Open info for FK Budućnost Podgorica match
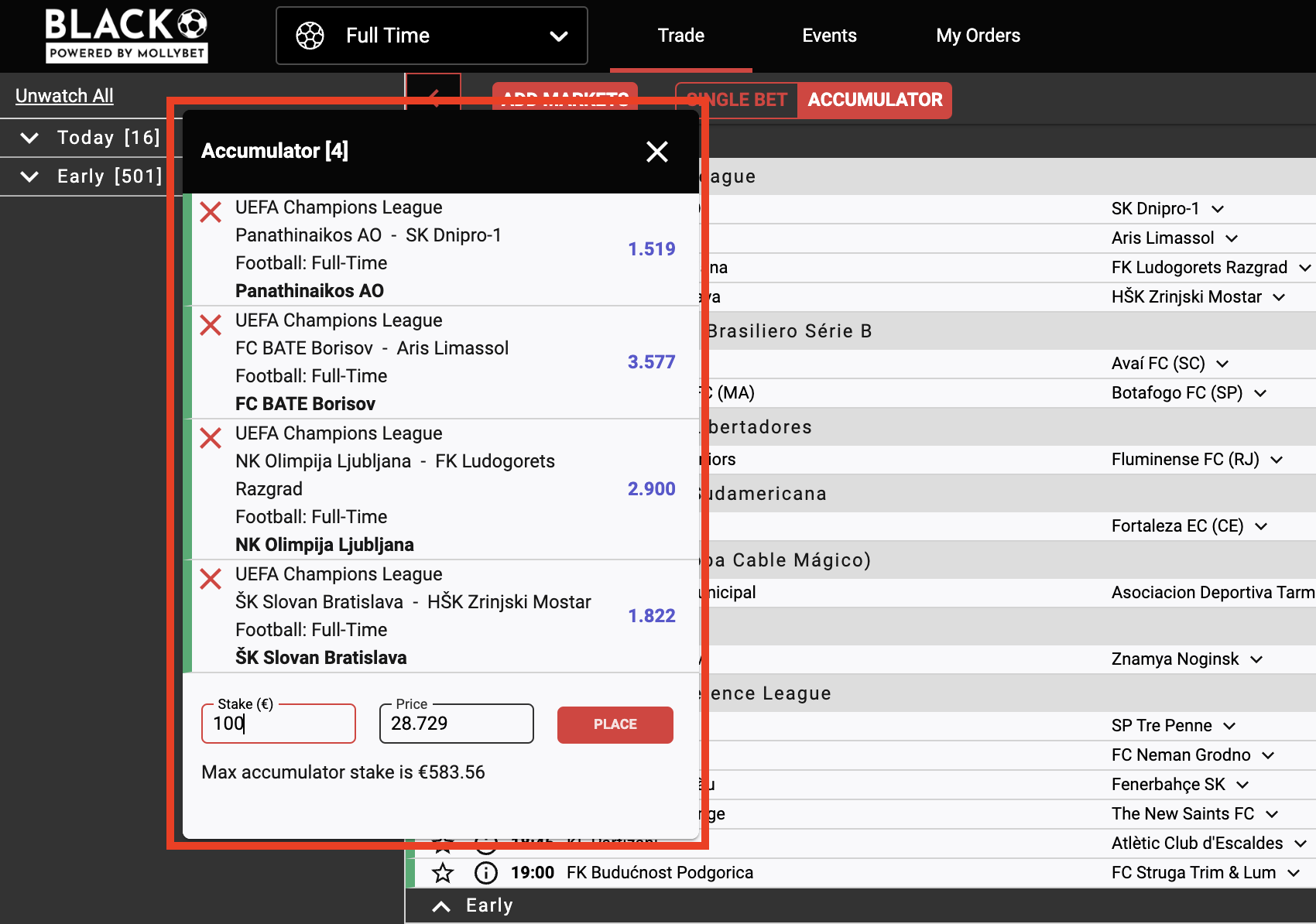The image size is (1316, 924). [x=485, y=873]
